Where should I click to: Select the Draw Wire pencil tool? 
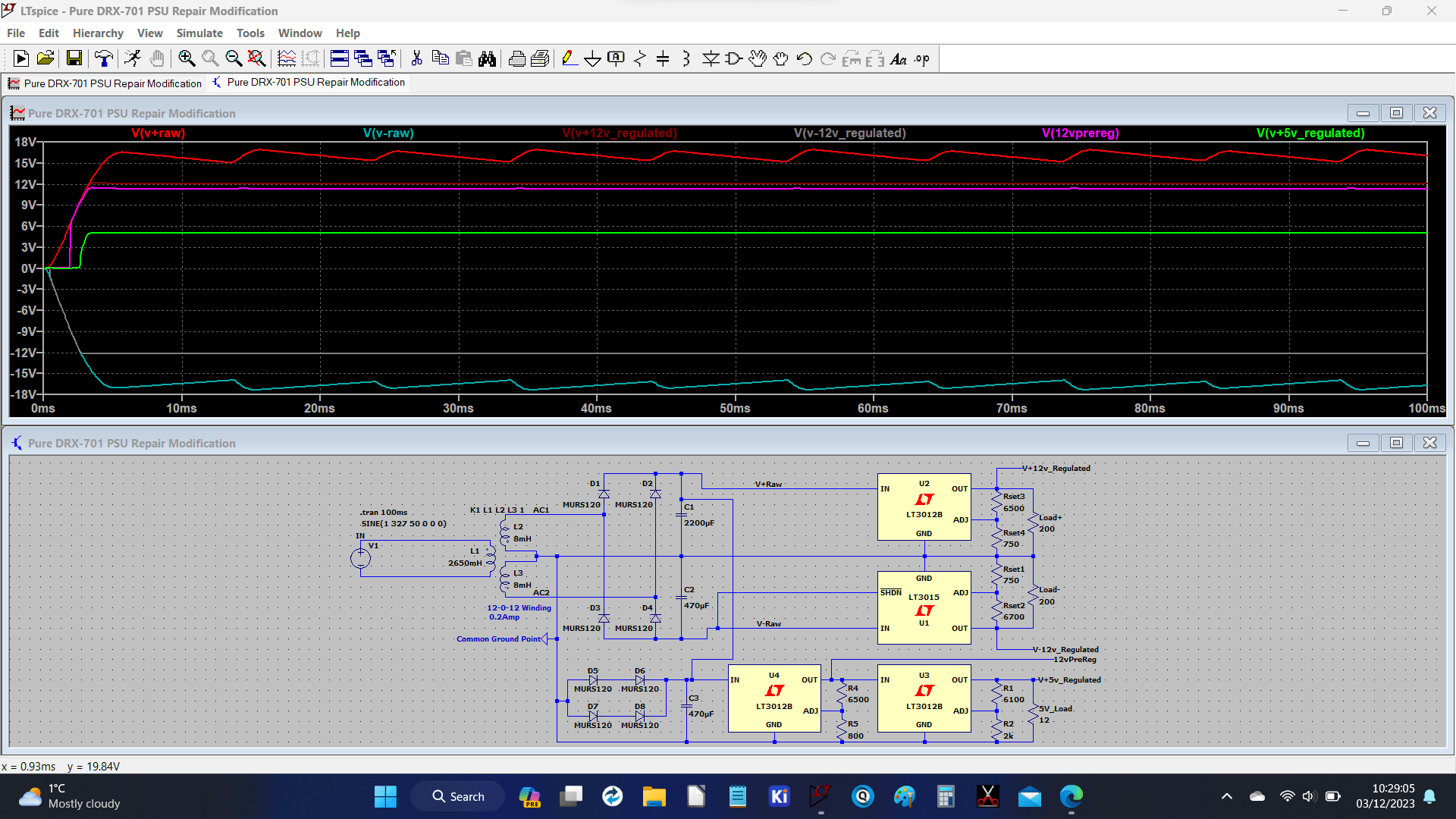point(570,58)
